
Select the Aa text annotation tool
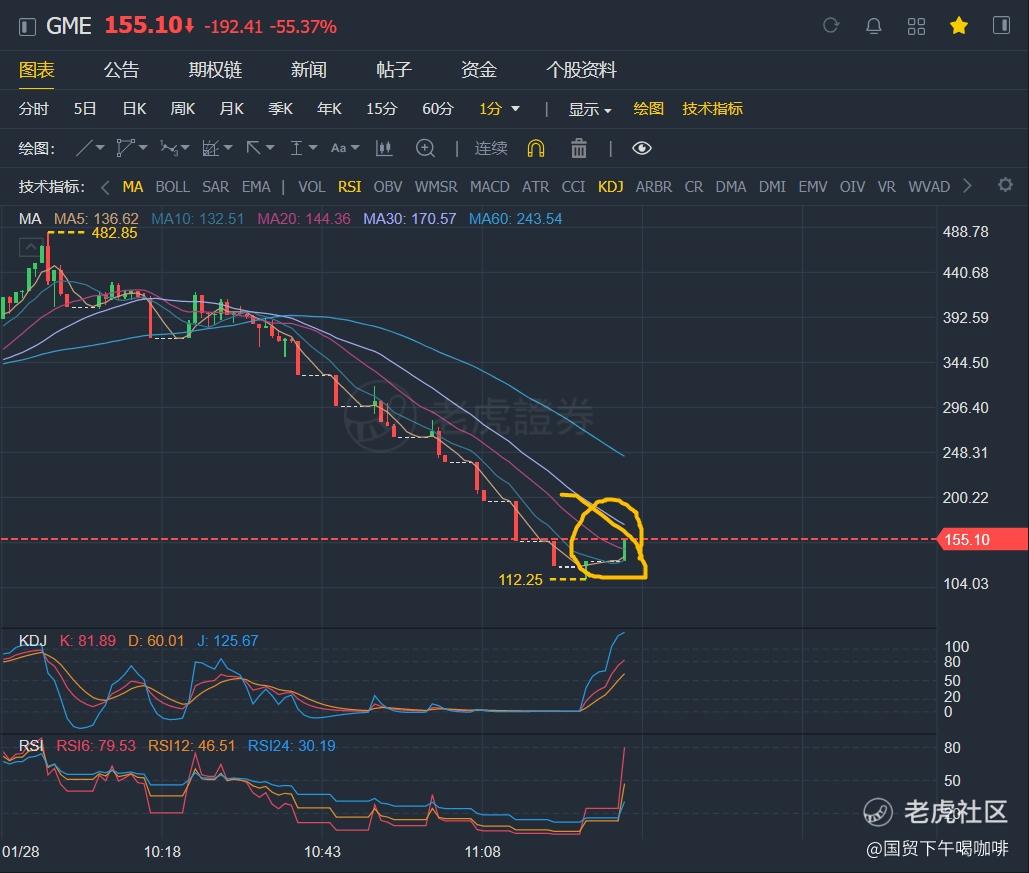tap(339, 148)
